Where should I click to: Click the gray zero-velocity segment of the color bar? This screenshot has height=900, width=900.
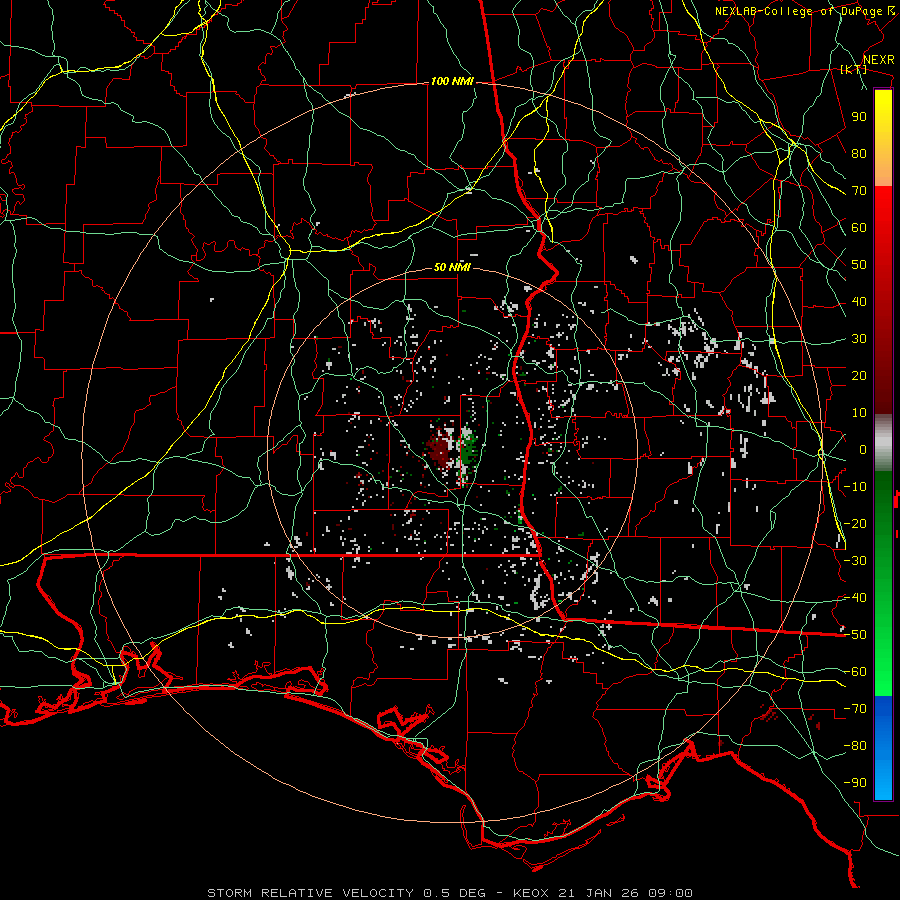coord(883,443)
